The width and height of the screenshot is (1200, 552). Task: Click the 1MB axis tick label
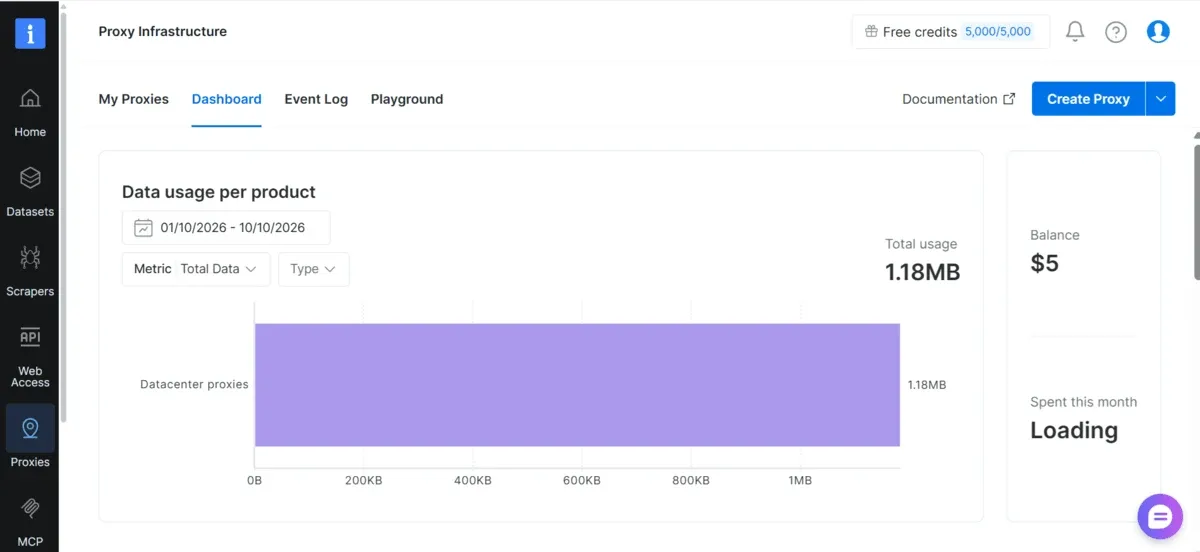click(800, 481)
